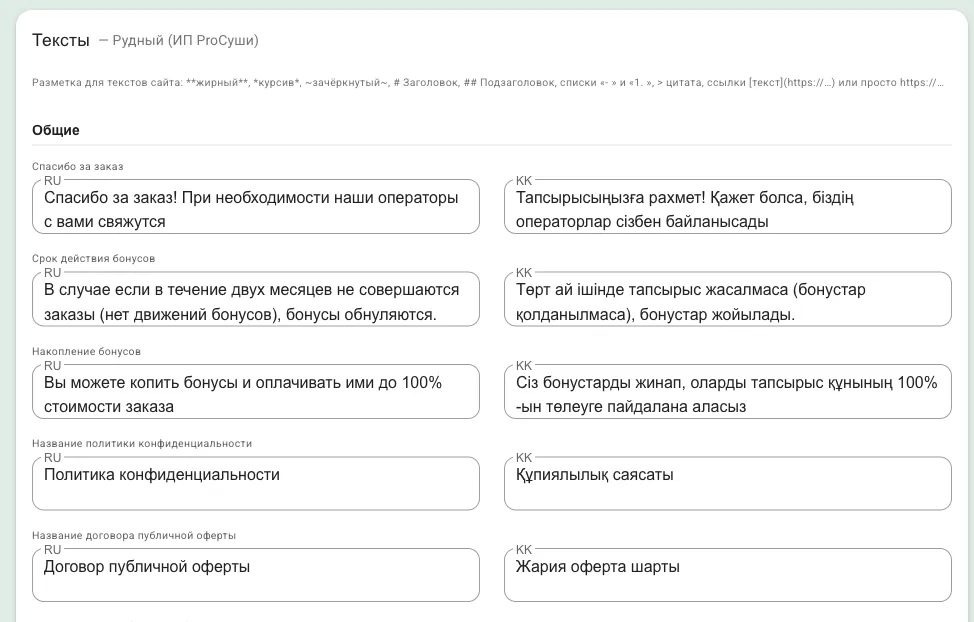
Task: Click the Kazakh 'Төрт ай ішінде' text field
Action: coord(727,299)
